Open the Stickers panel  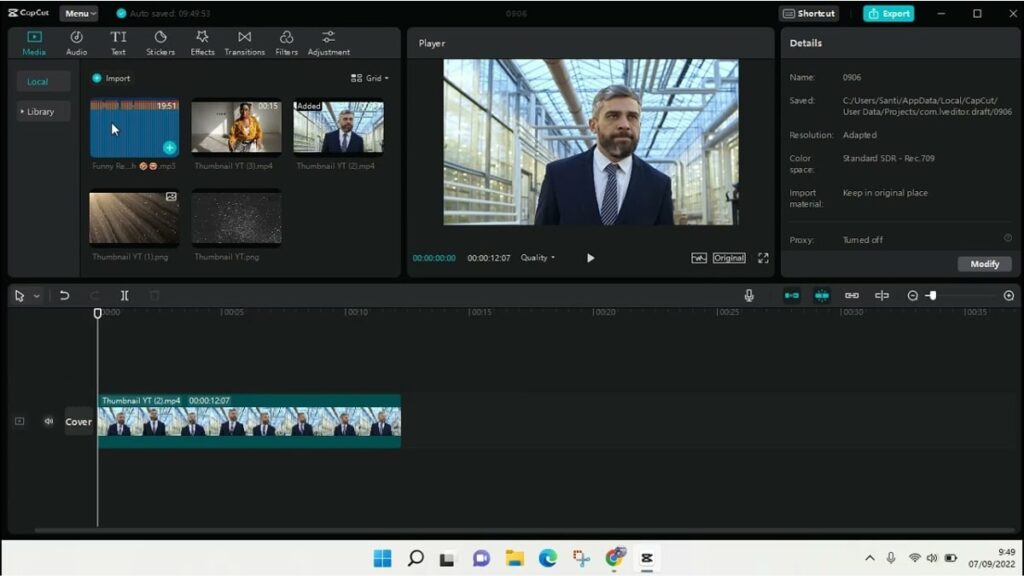click(x=160, y=43)
